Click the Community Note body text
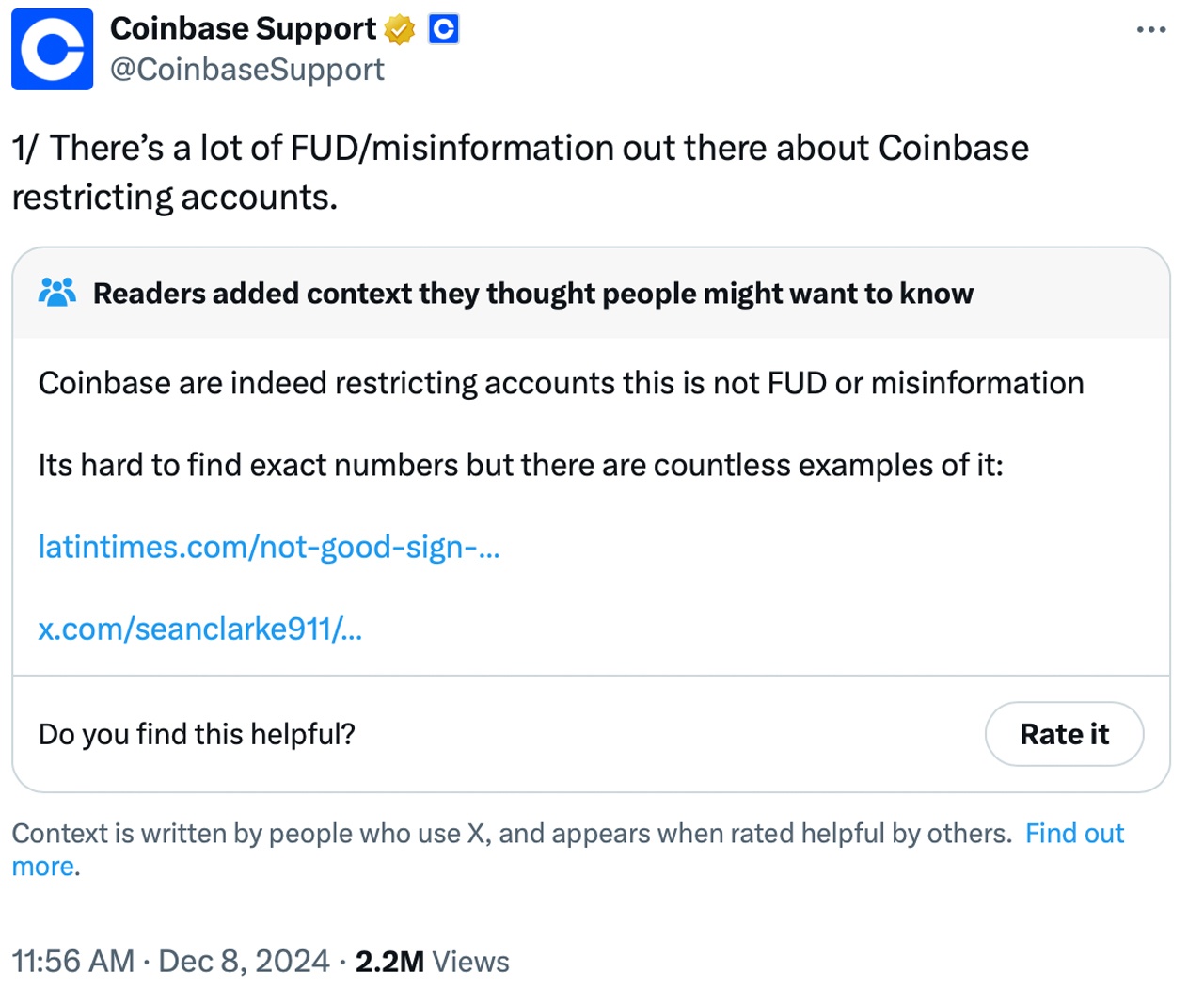The image size is (1204, 988). 561,382
